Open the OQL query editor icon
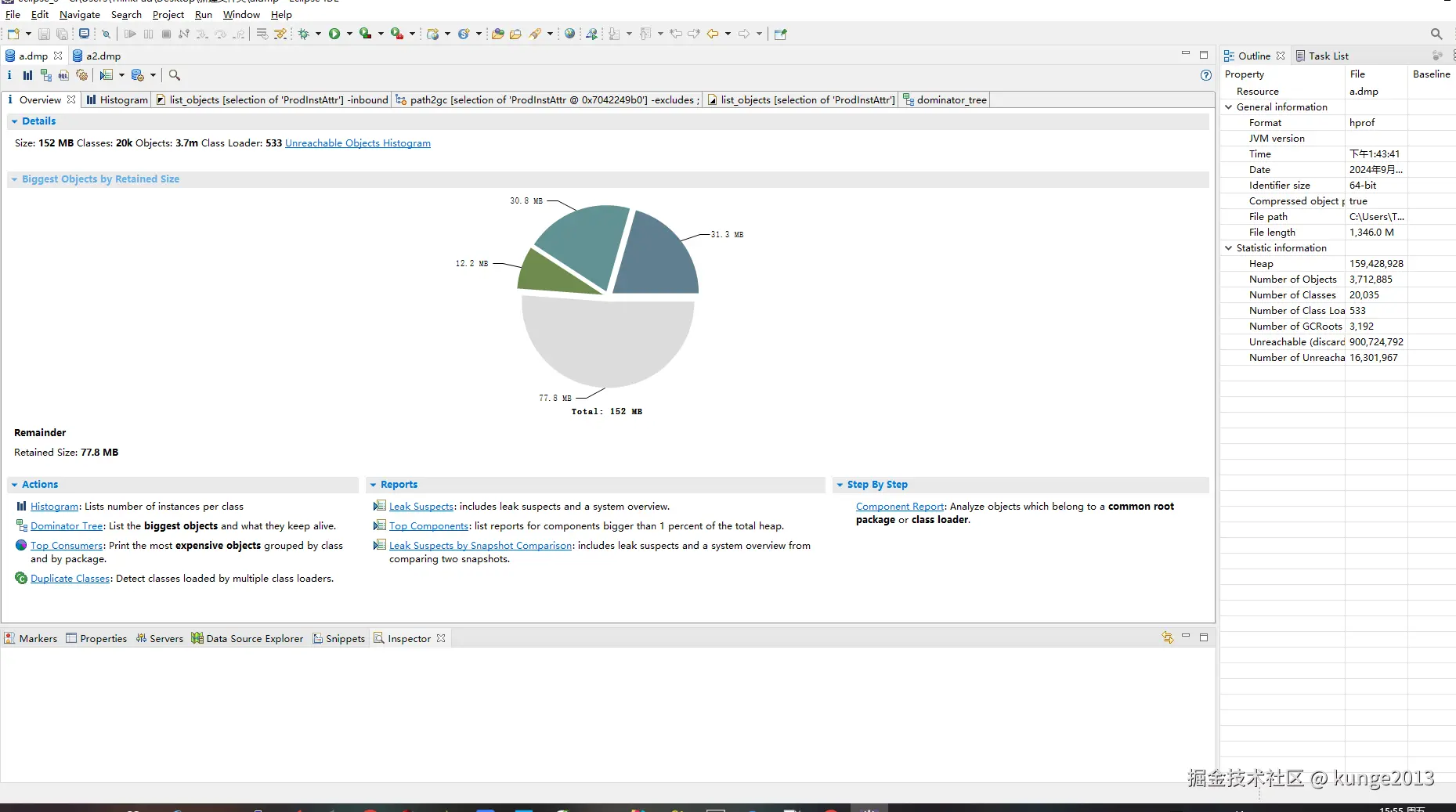1456x812 pixels. point(63,75)
